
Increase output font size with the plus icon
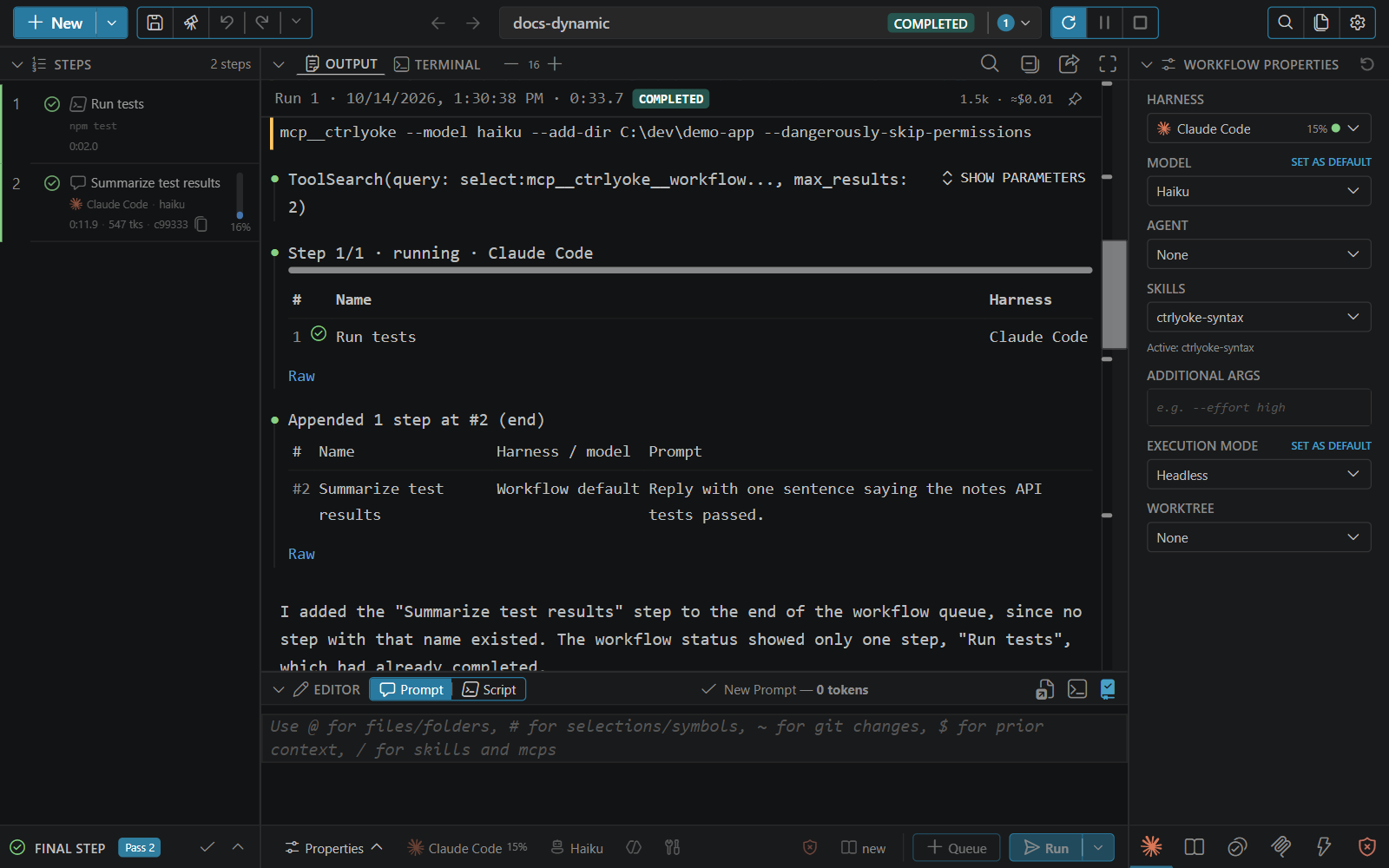coord(555,64)
